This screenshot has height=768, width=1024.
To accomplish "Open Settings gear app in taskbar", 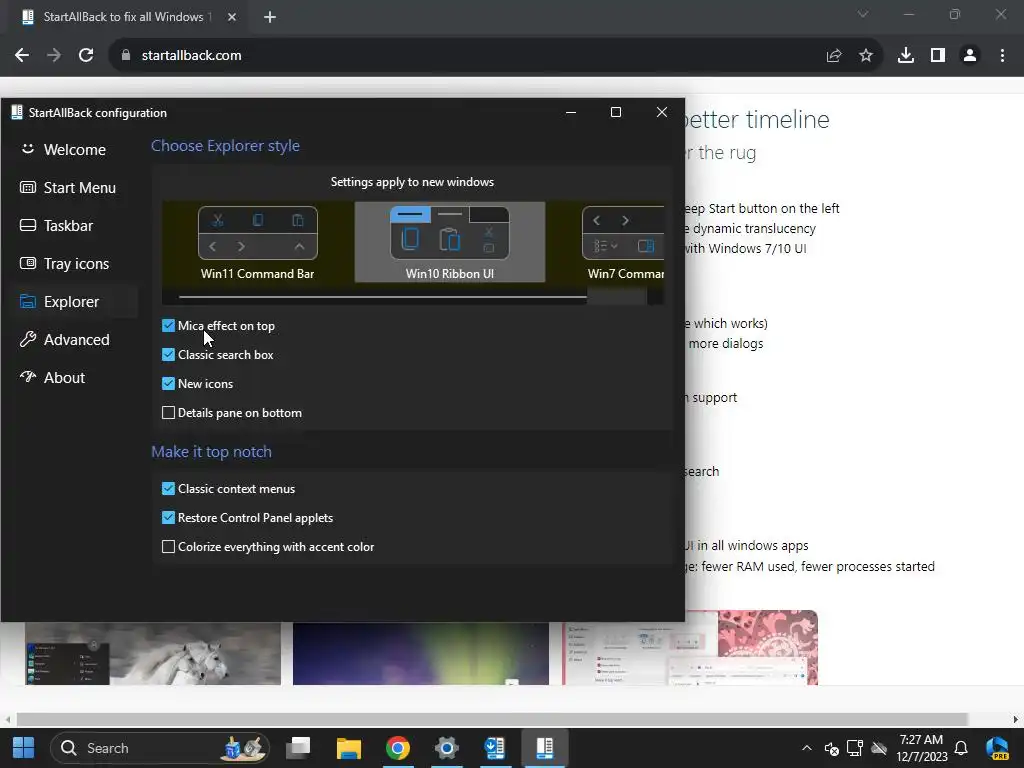I will [446, 748].
